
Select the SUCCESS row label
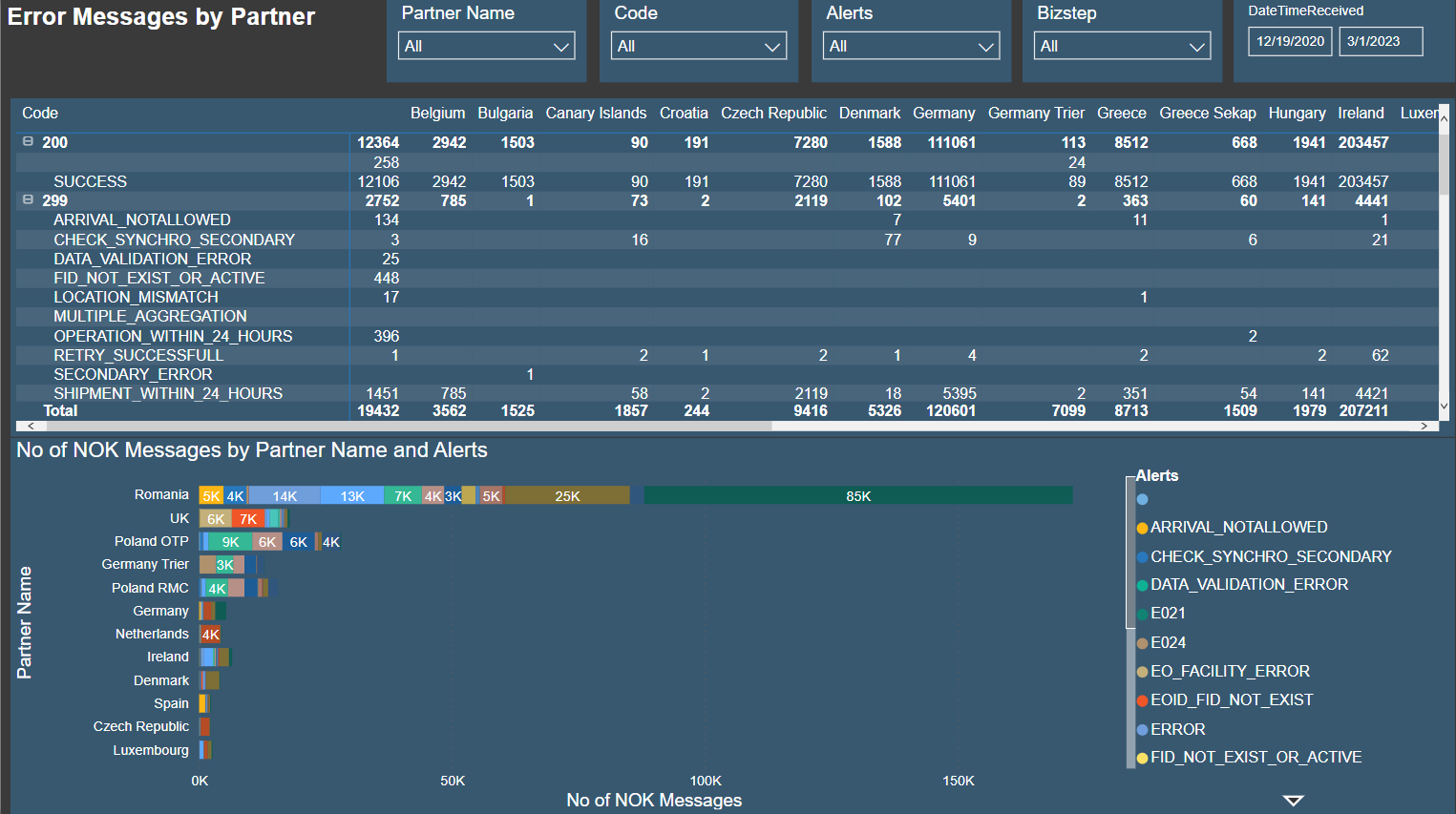[x=90, y=181]
